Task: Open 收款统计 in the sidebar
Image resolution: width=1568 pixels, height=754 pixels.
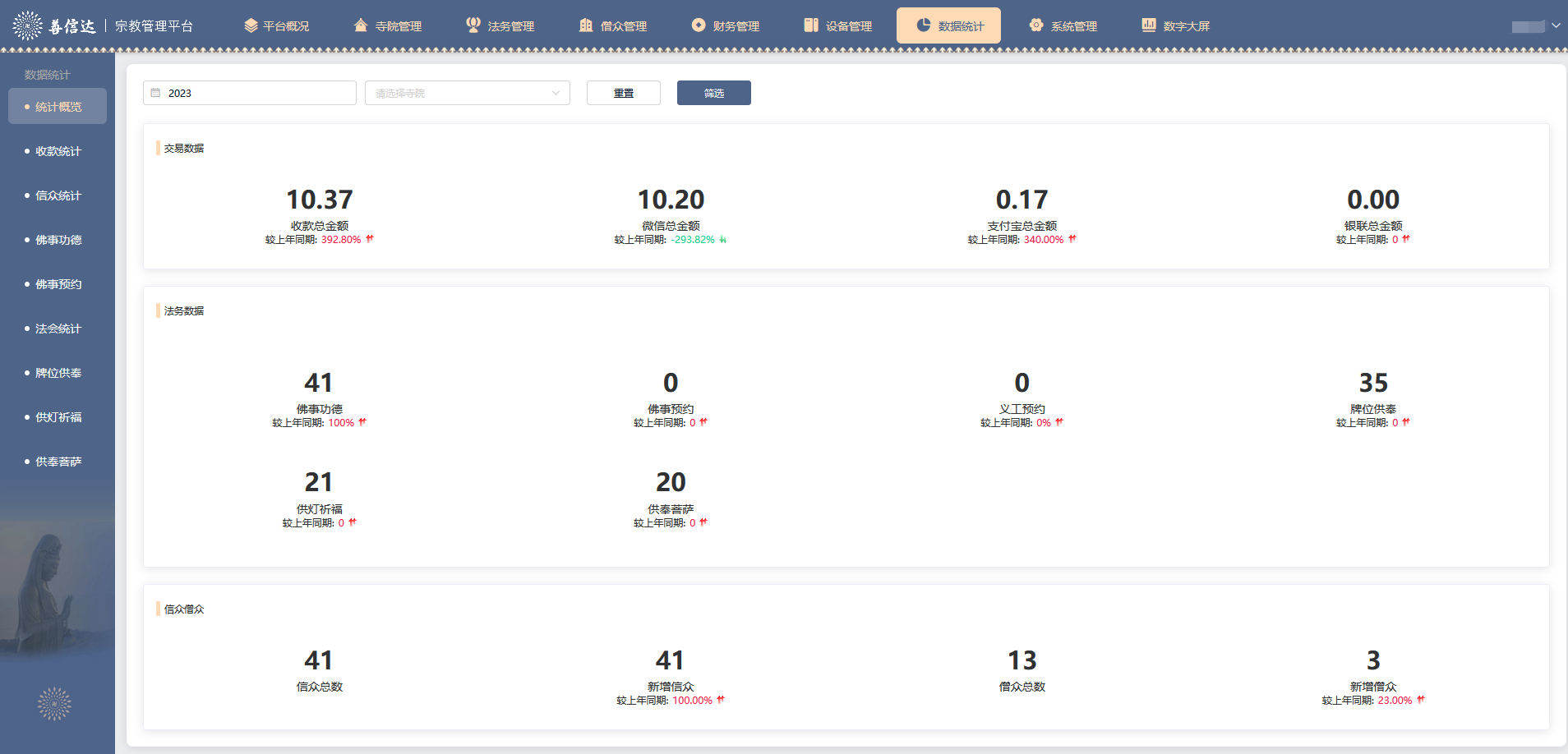Action: 58,151
